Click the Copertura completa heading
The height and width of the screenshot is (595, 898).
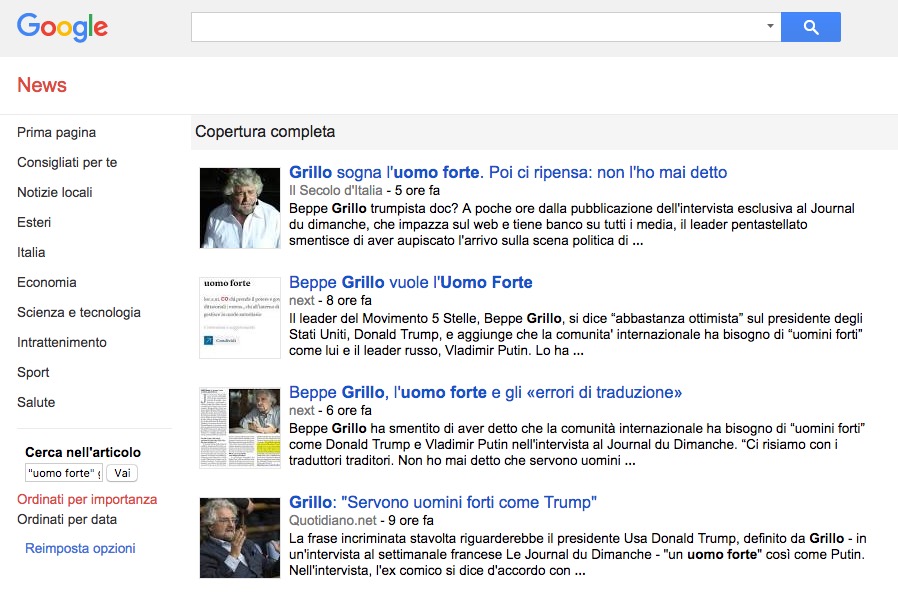(265, 132)
